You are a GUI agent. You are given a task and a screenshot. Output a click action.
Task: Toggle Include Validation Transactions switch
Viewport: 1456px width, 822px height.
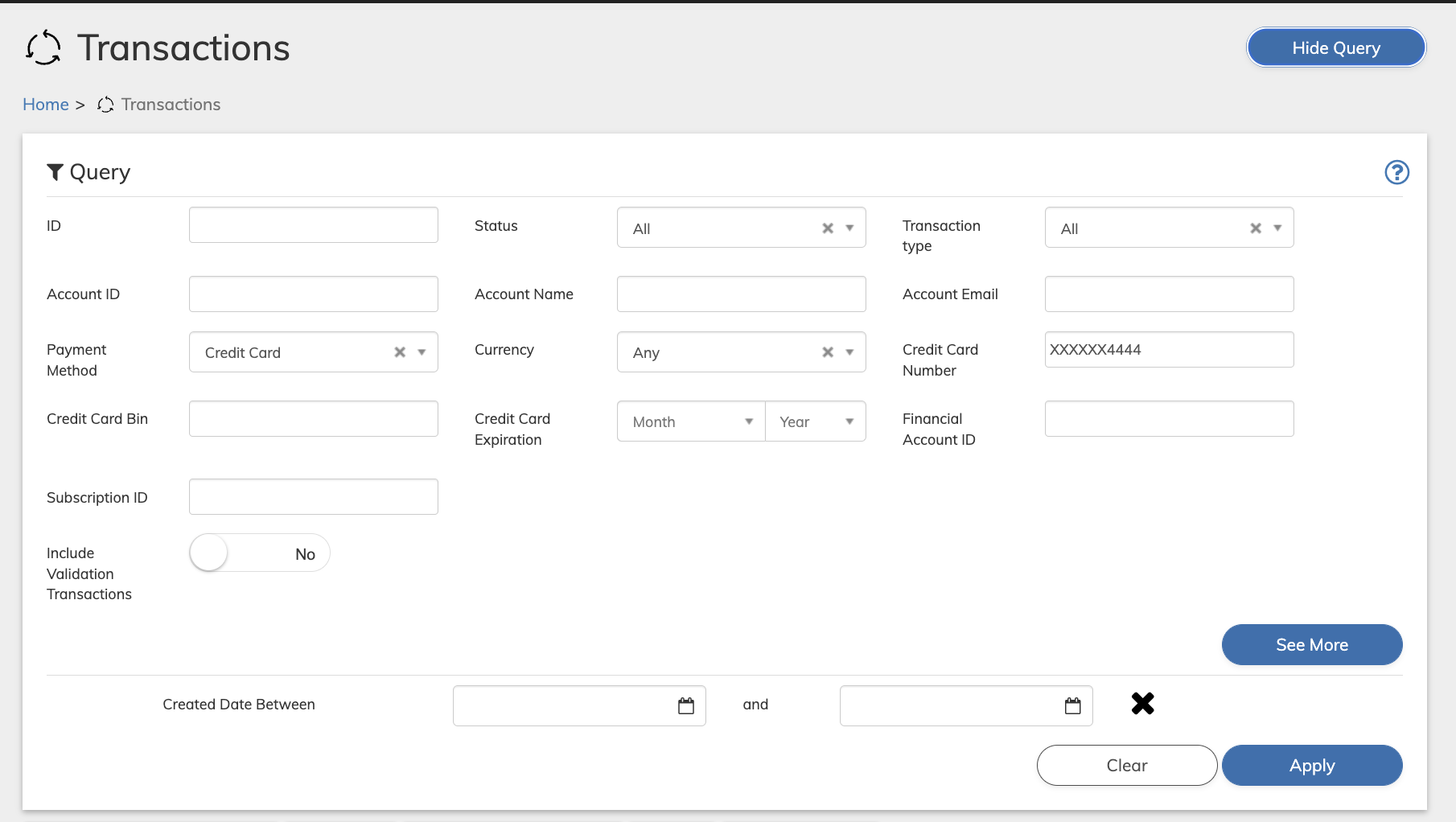260,553
